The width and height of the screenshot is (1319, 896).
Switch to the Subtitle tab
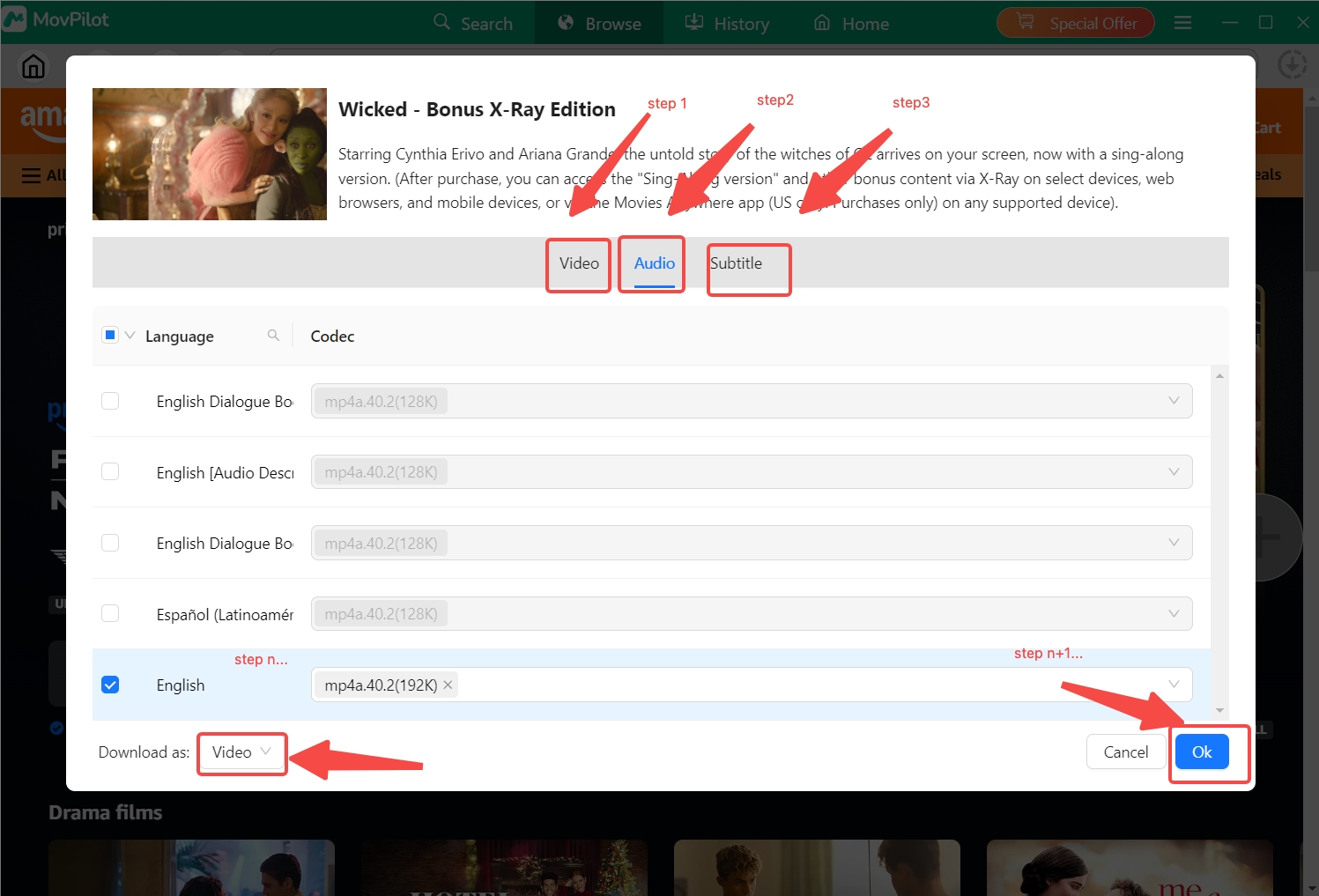coord(737,263)
